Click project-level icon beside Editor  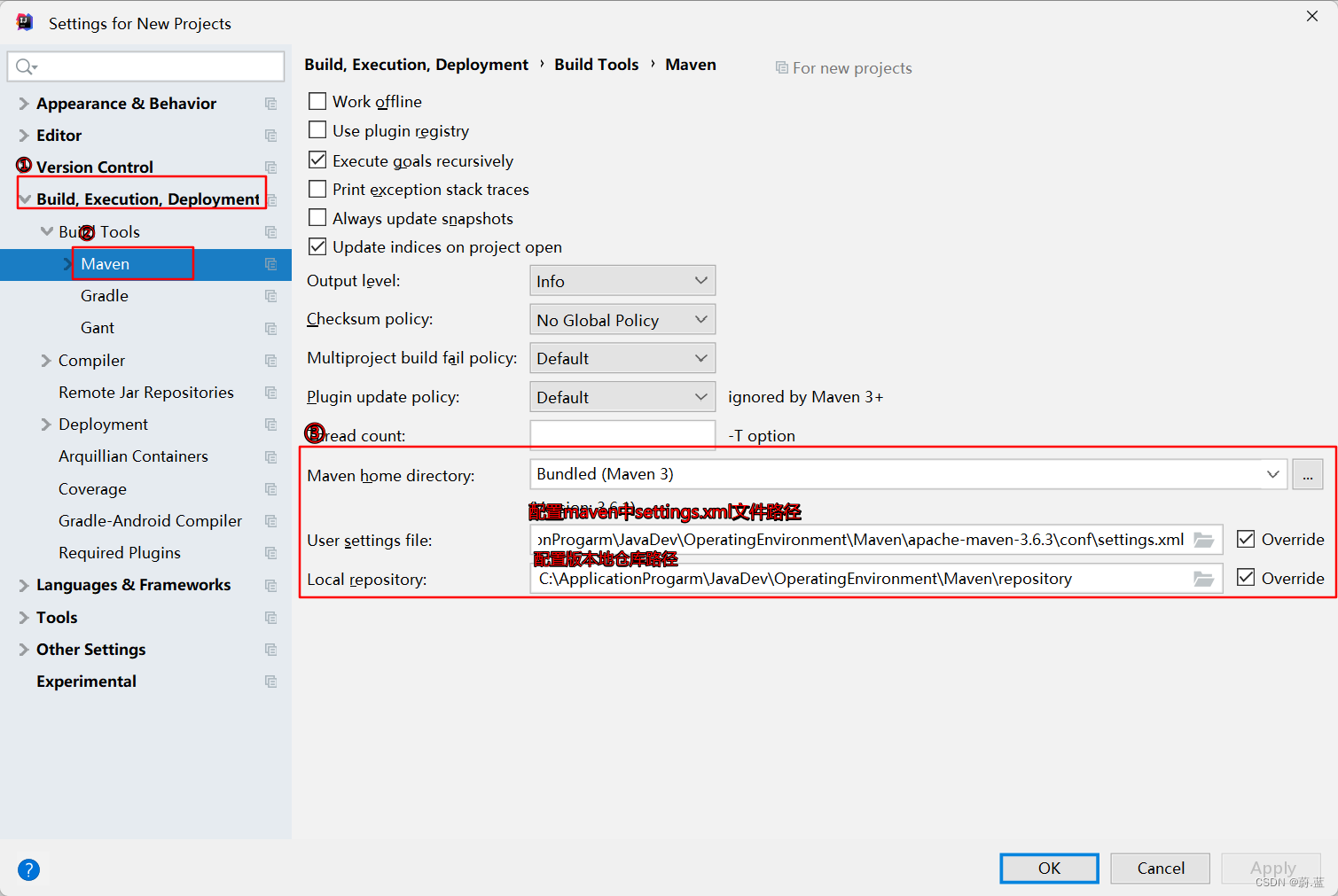click(x=271, y=136)
